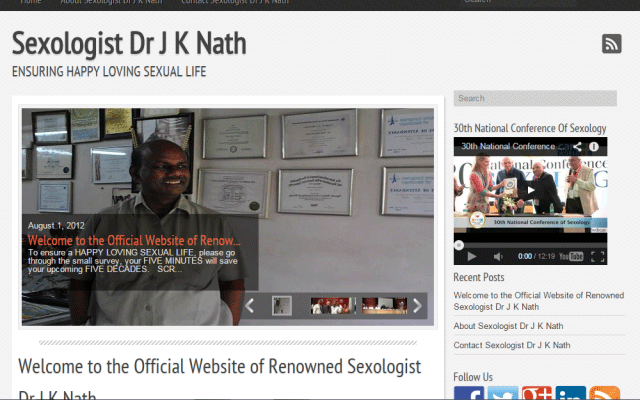This screenshot has height=400, width=640.
Task: Open the Facebook follow icon
Action: pos(469,395)
